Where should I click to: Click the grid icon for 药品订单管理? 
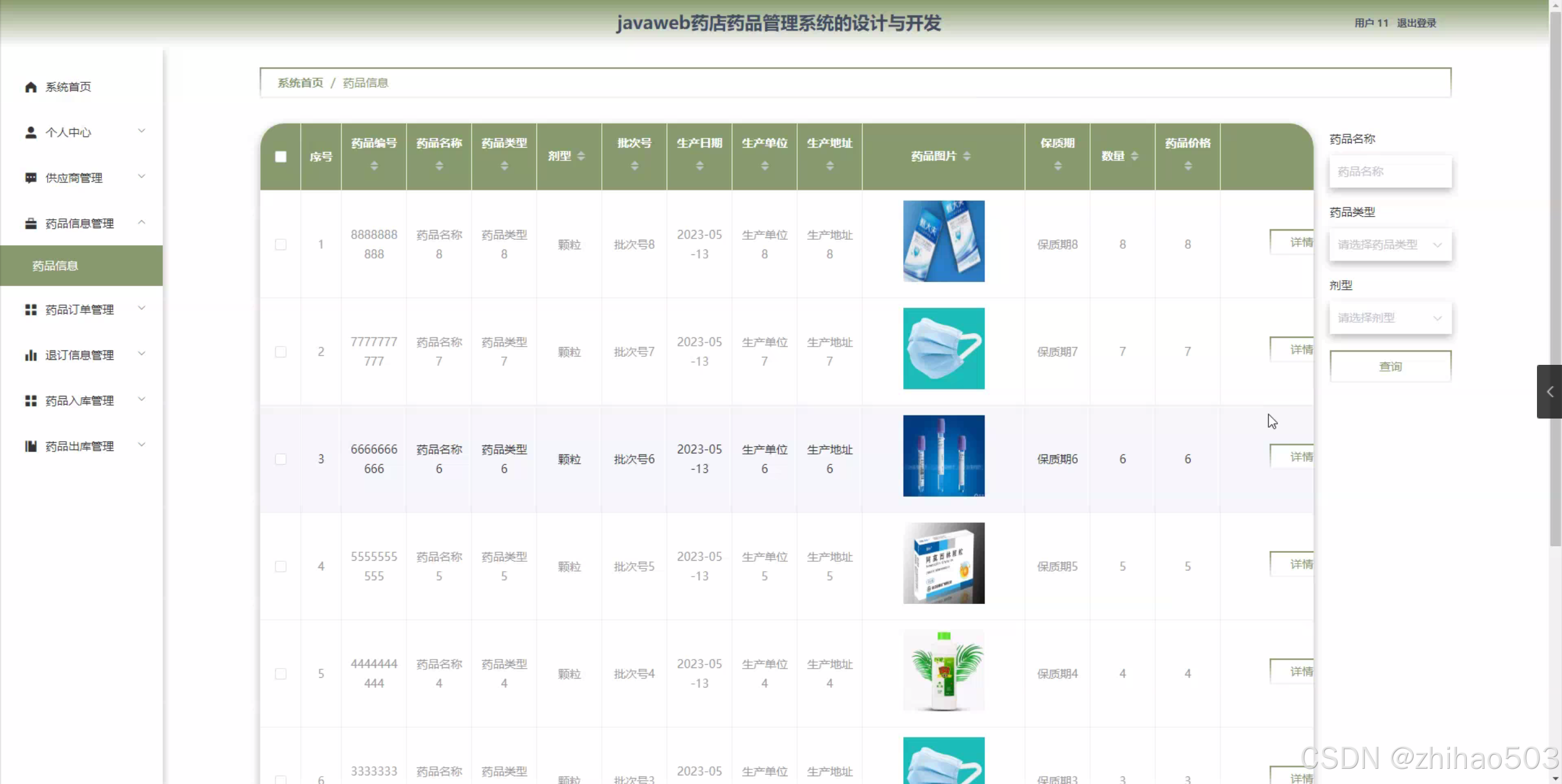pos(31,310)
